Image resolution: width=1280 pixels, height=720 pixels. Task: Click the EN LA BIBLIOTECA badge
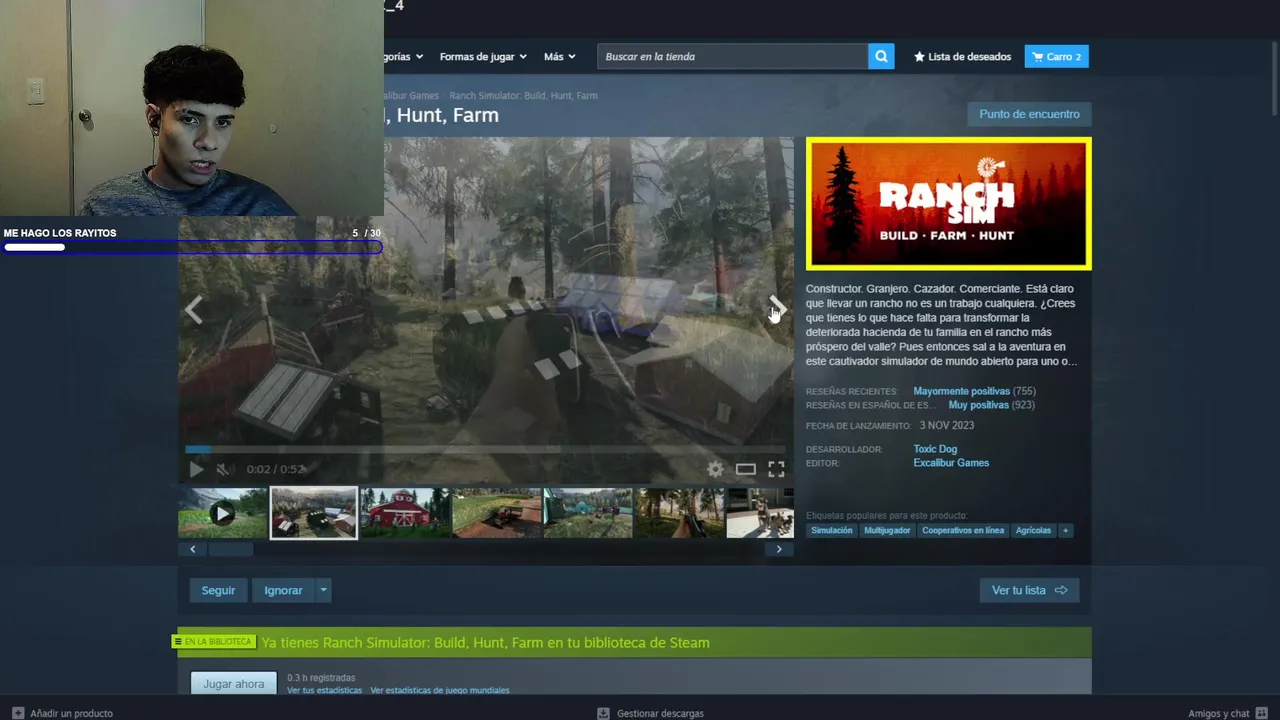coord(213,642)
